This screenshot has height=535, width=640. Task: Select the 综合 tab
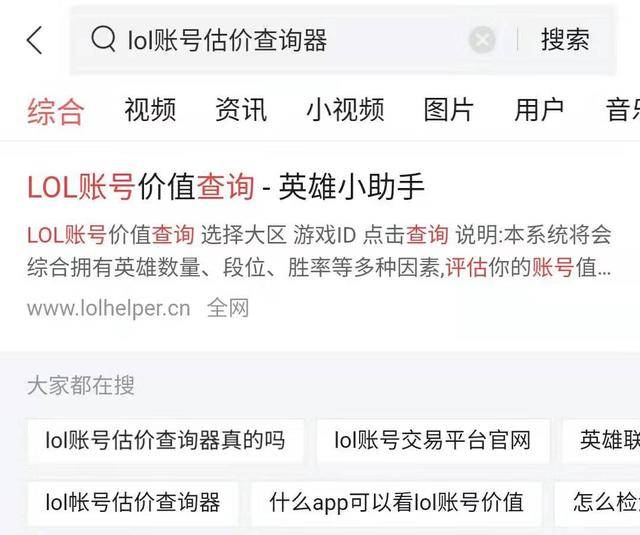click(x=56, y=111)
